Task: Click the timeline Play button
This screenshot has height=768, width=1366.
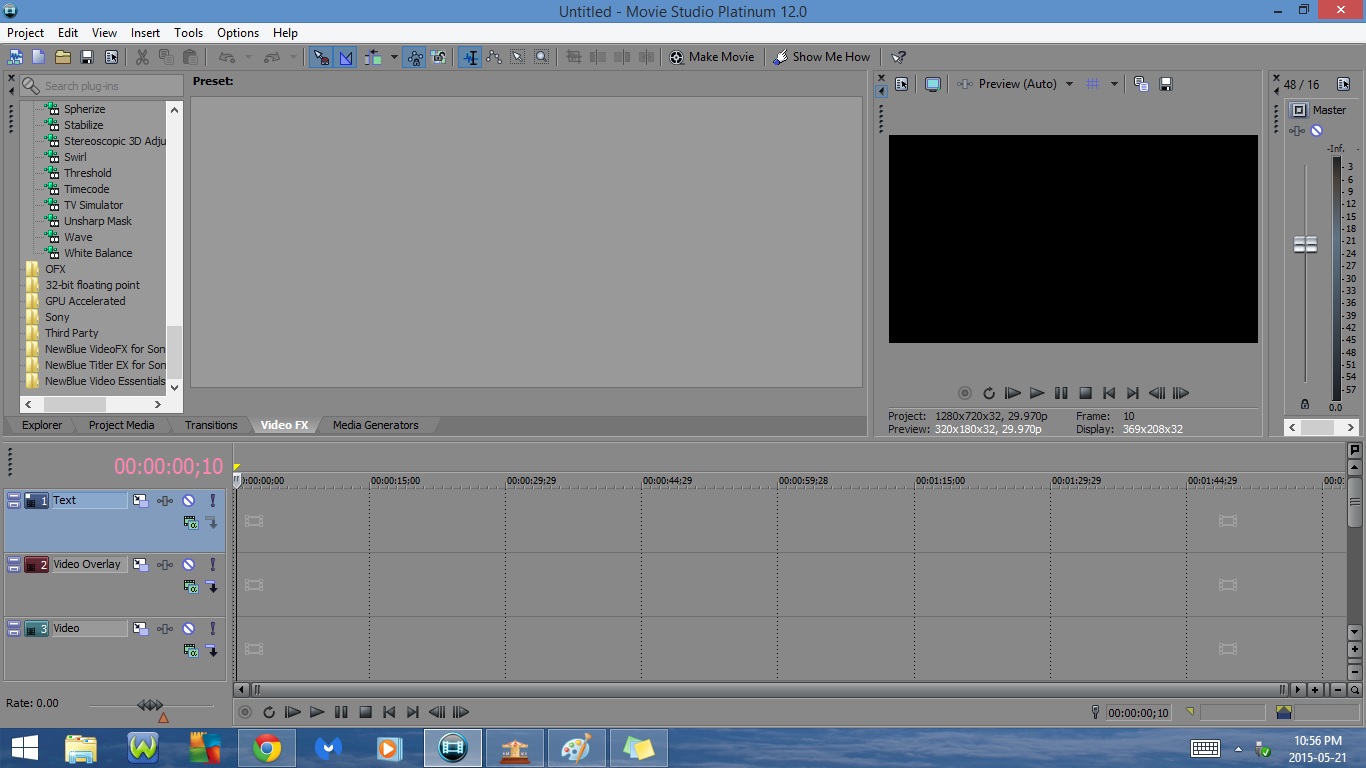Action: [x=317, y=712]
